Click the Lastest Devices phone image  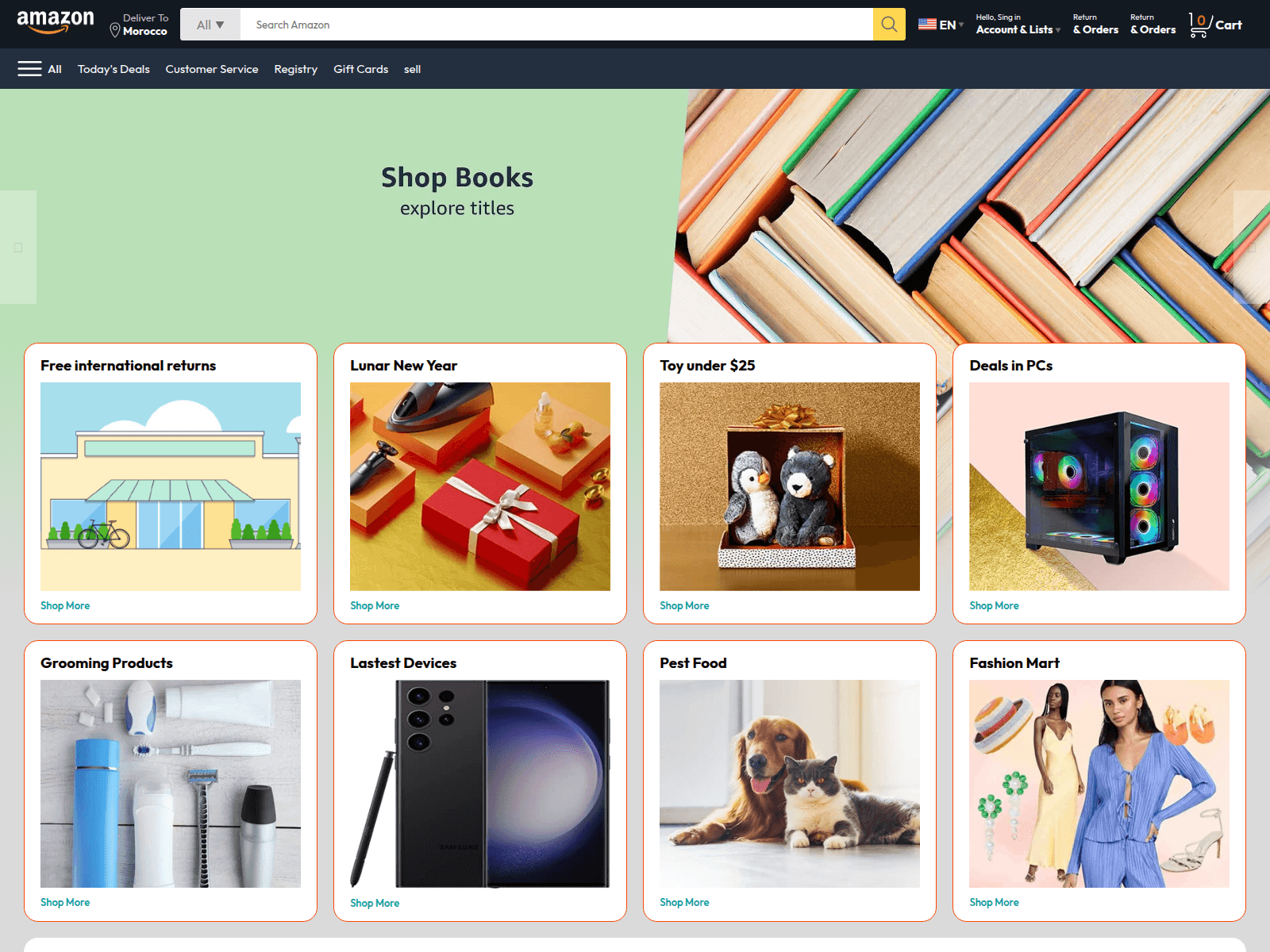480,784
